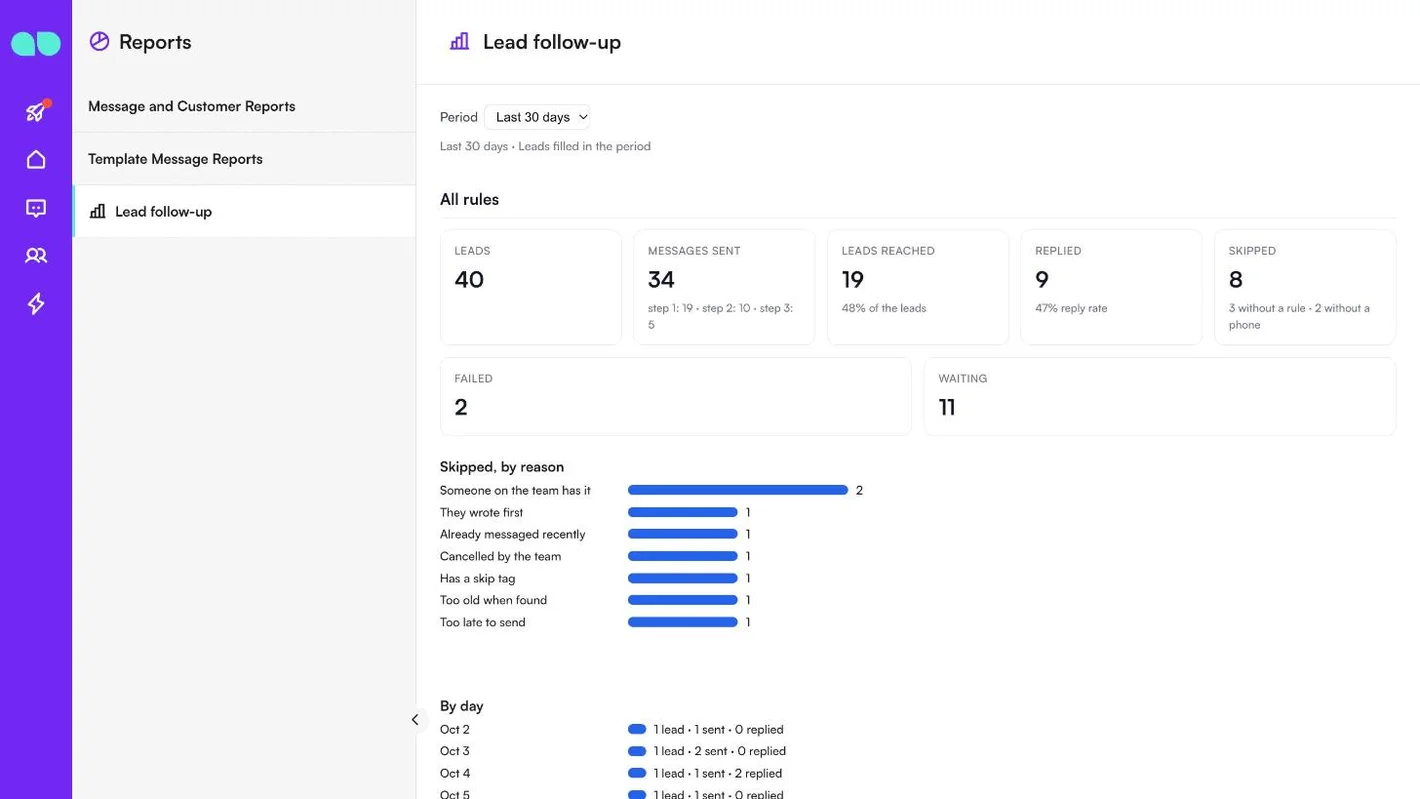Screen dimensions: 1420x799
Task: Click the 'Has a skip tag' label
Action: click(x=477, y=578)
